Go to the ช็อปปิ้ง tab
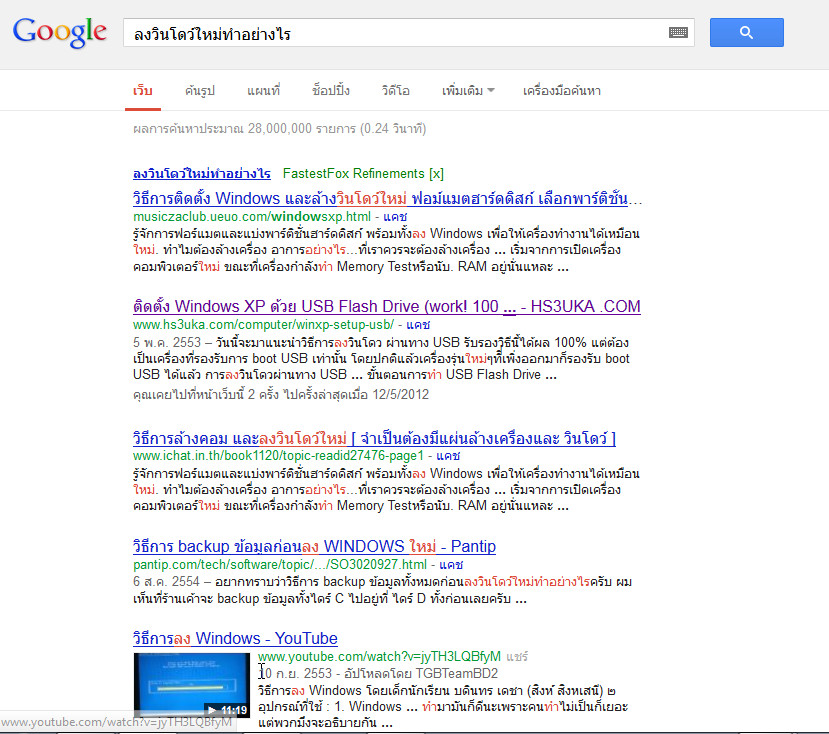The width and height of the screenshot is (829, 734). 330,90
